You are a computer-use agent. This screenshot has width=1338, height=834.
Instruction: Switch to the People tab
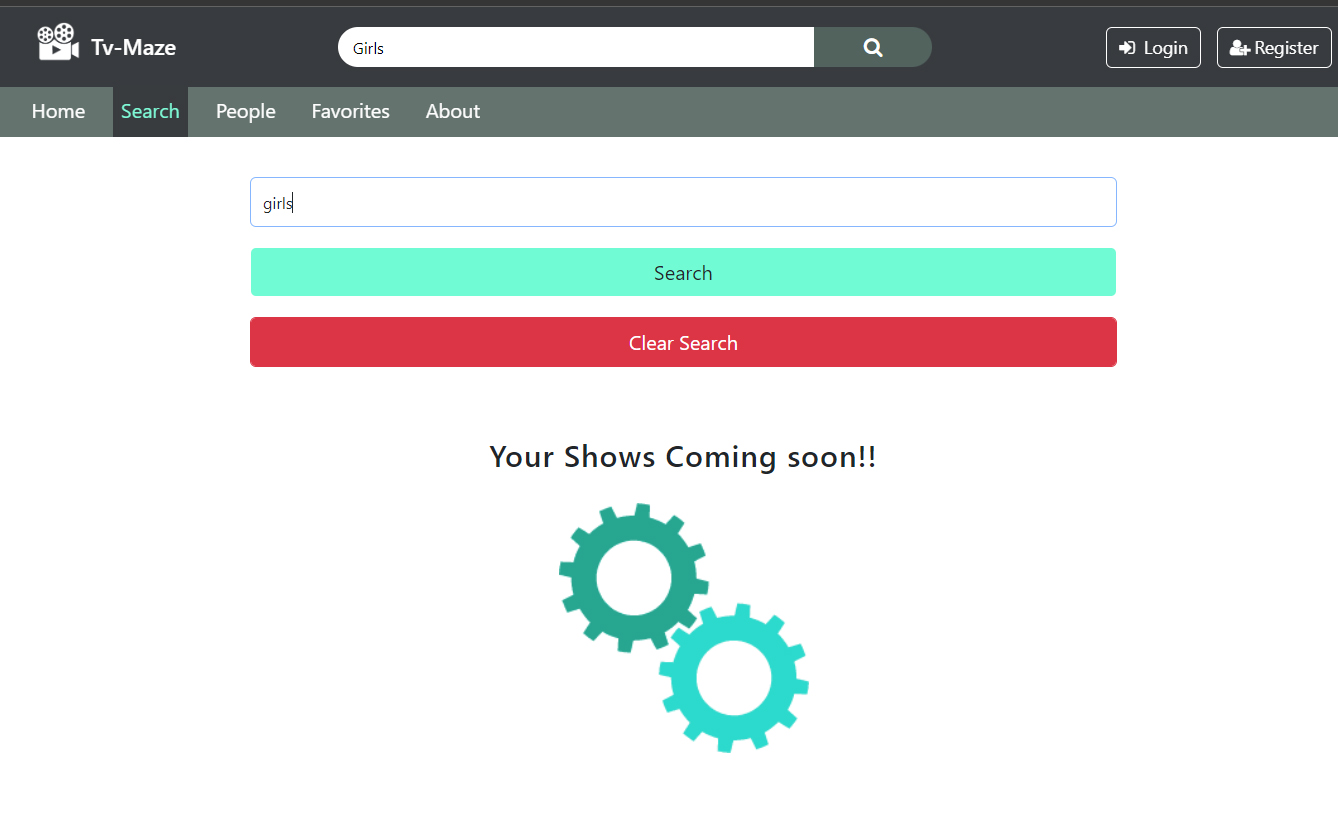pyautogui.click(x=245, y=111)
